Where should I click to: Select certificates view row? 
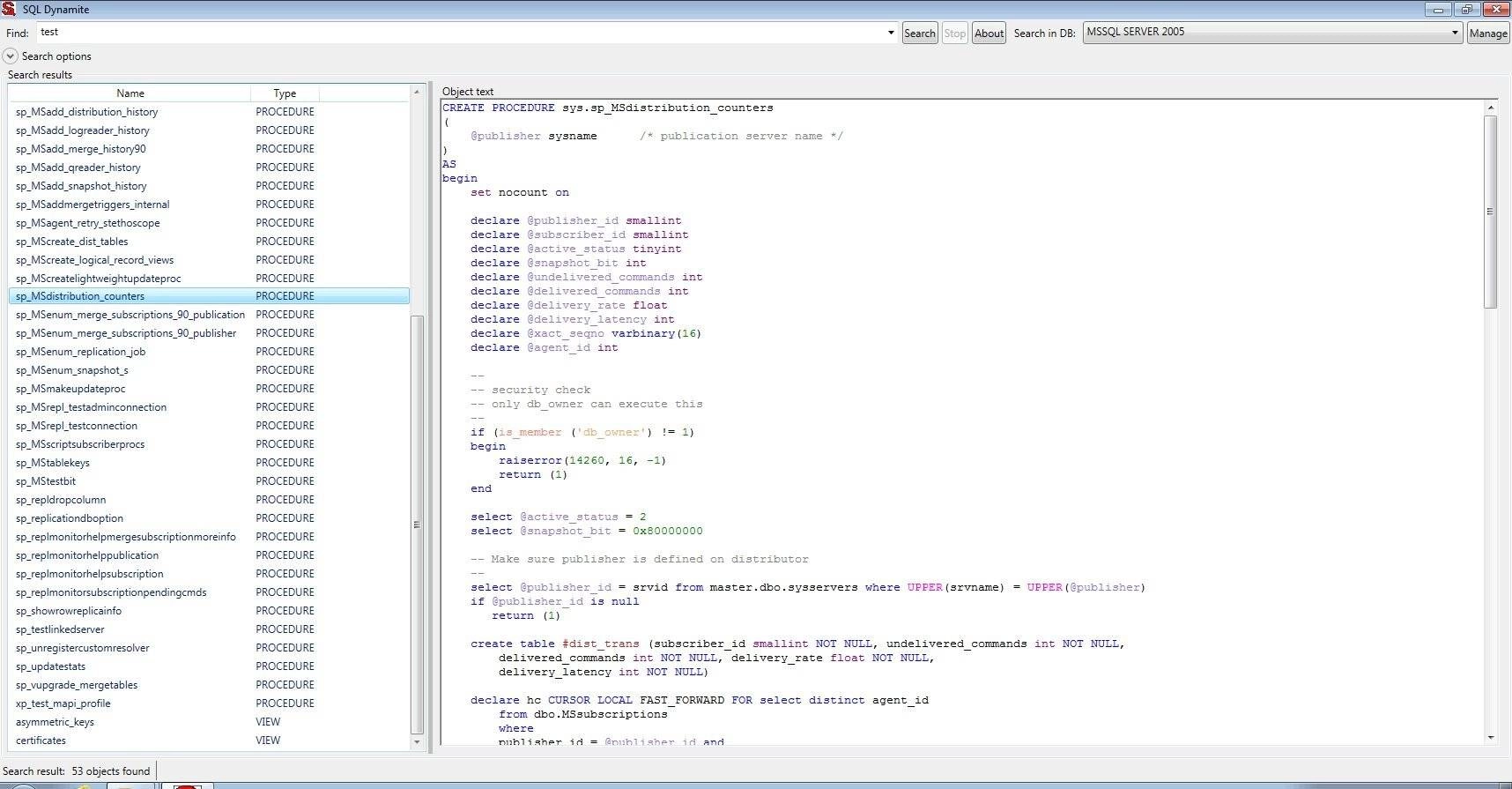click(x=210, y=741)
